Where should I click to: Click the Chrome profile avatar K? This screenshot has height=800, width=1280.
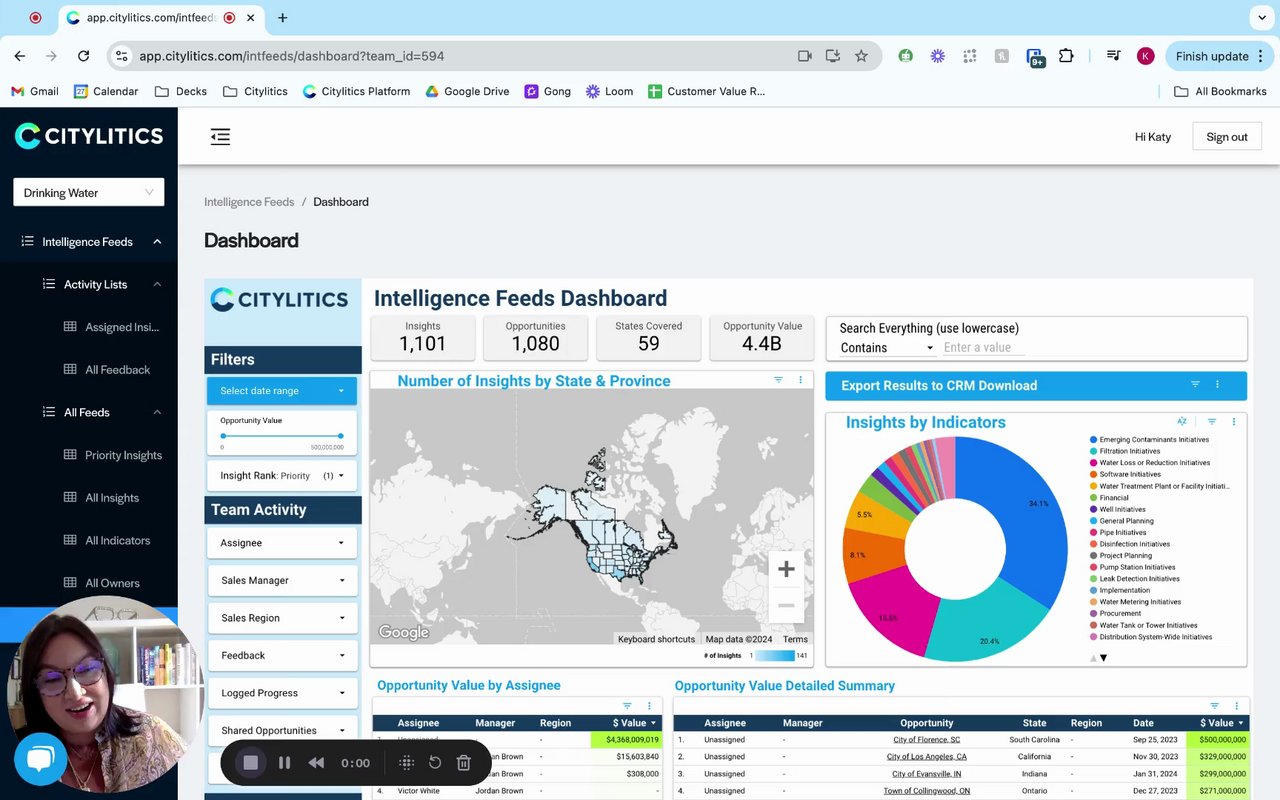pos(1146,56)
